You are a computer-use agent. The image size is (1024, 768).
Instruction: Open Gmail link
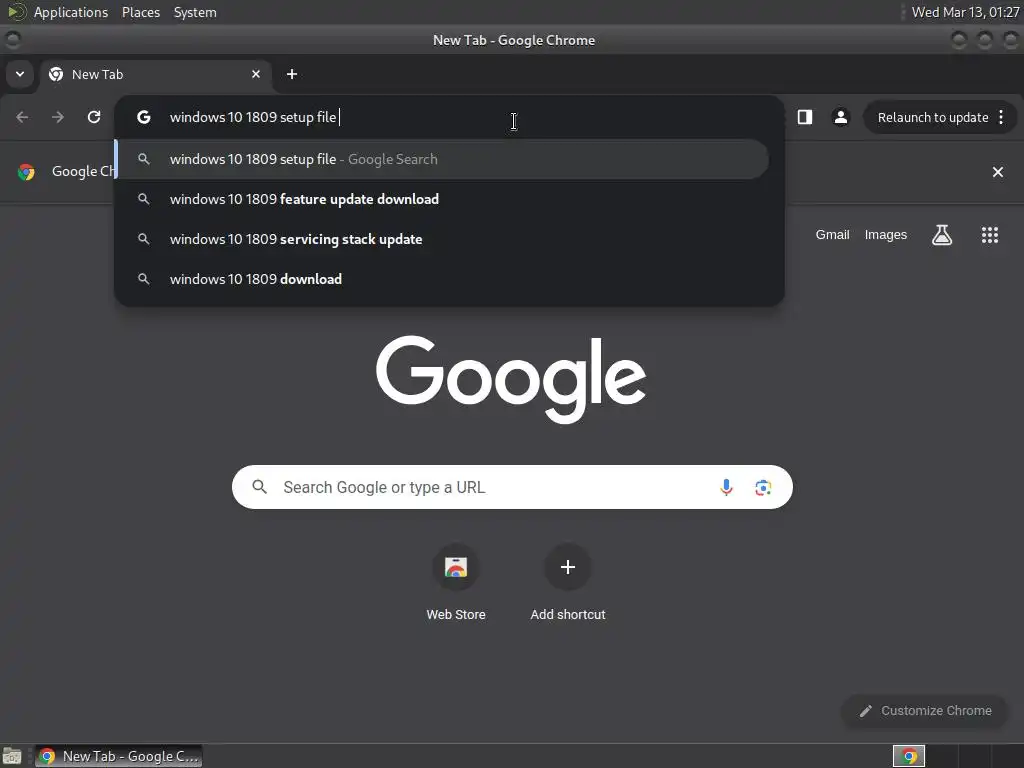point(832,234)
